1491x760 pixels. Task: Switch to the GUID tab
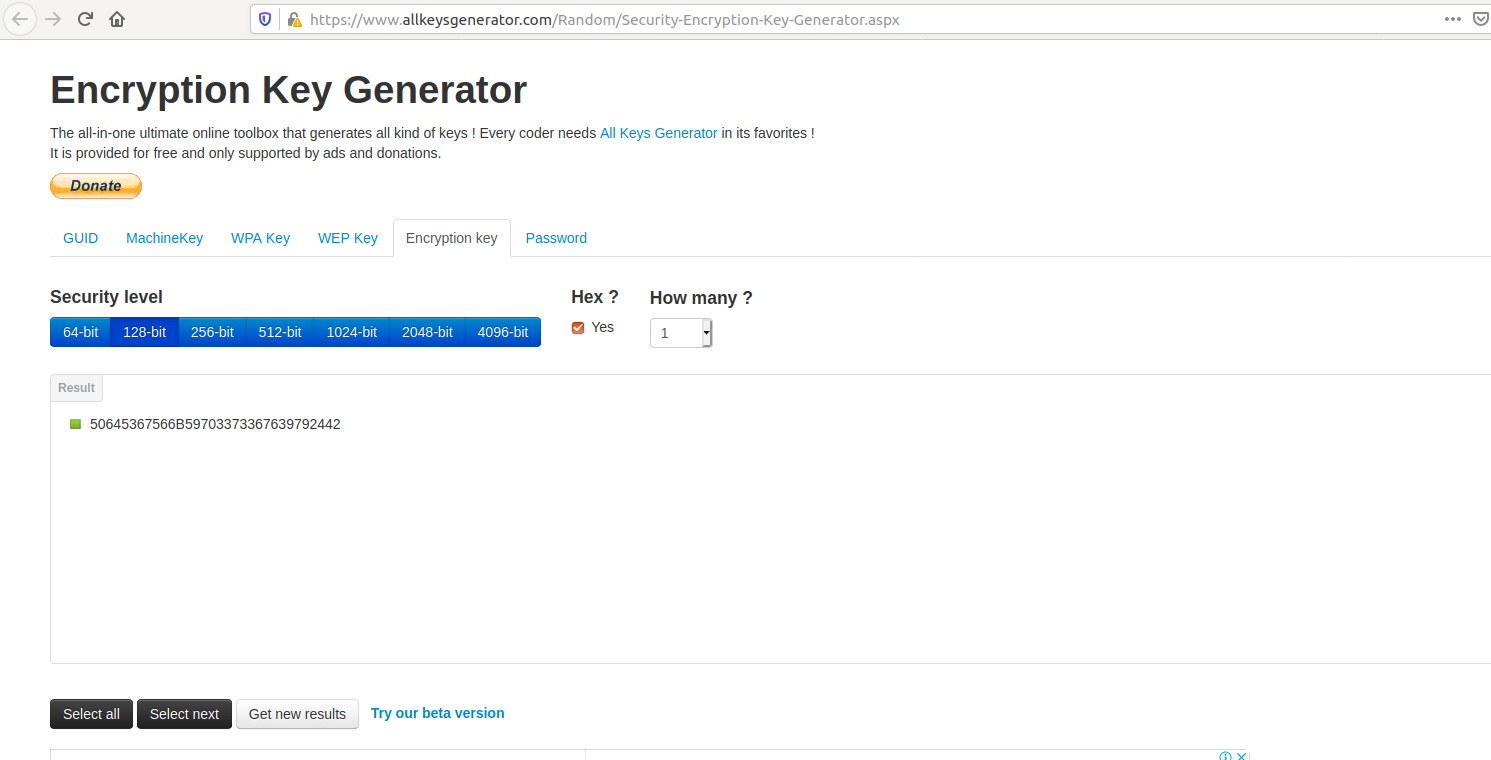(x=80, y=238)
